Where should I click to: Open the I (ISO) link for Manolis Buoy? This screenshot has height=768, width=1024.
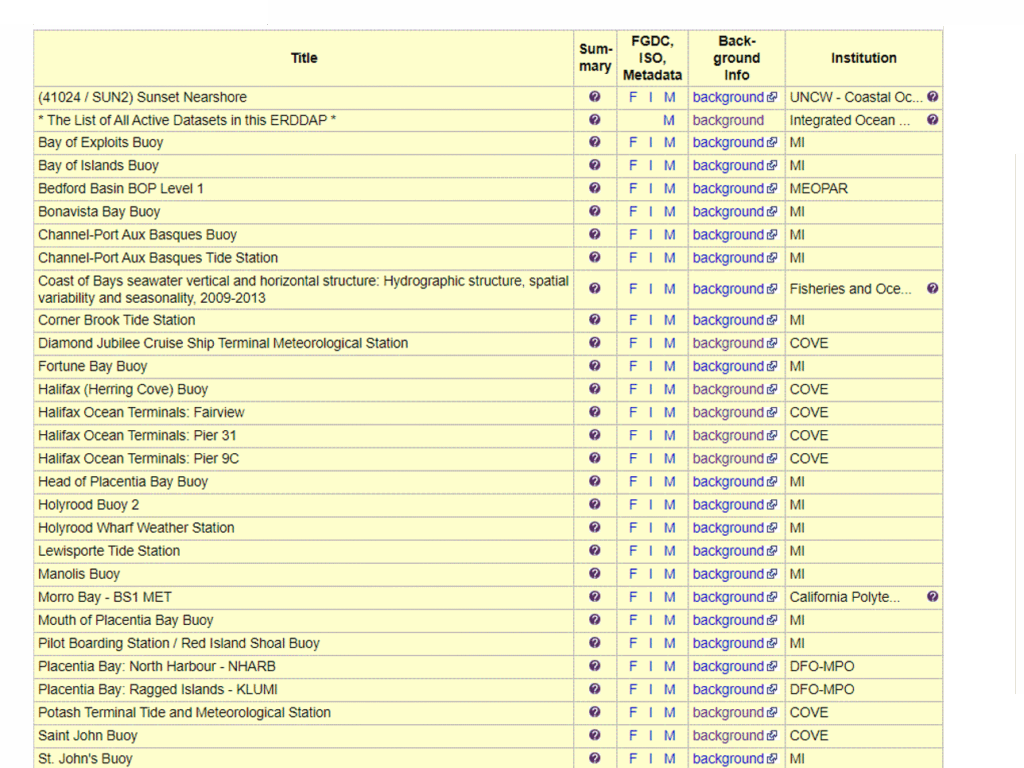coord(650,574)
